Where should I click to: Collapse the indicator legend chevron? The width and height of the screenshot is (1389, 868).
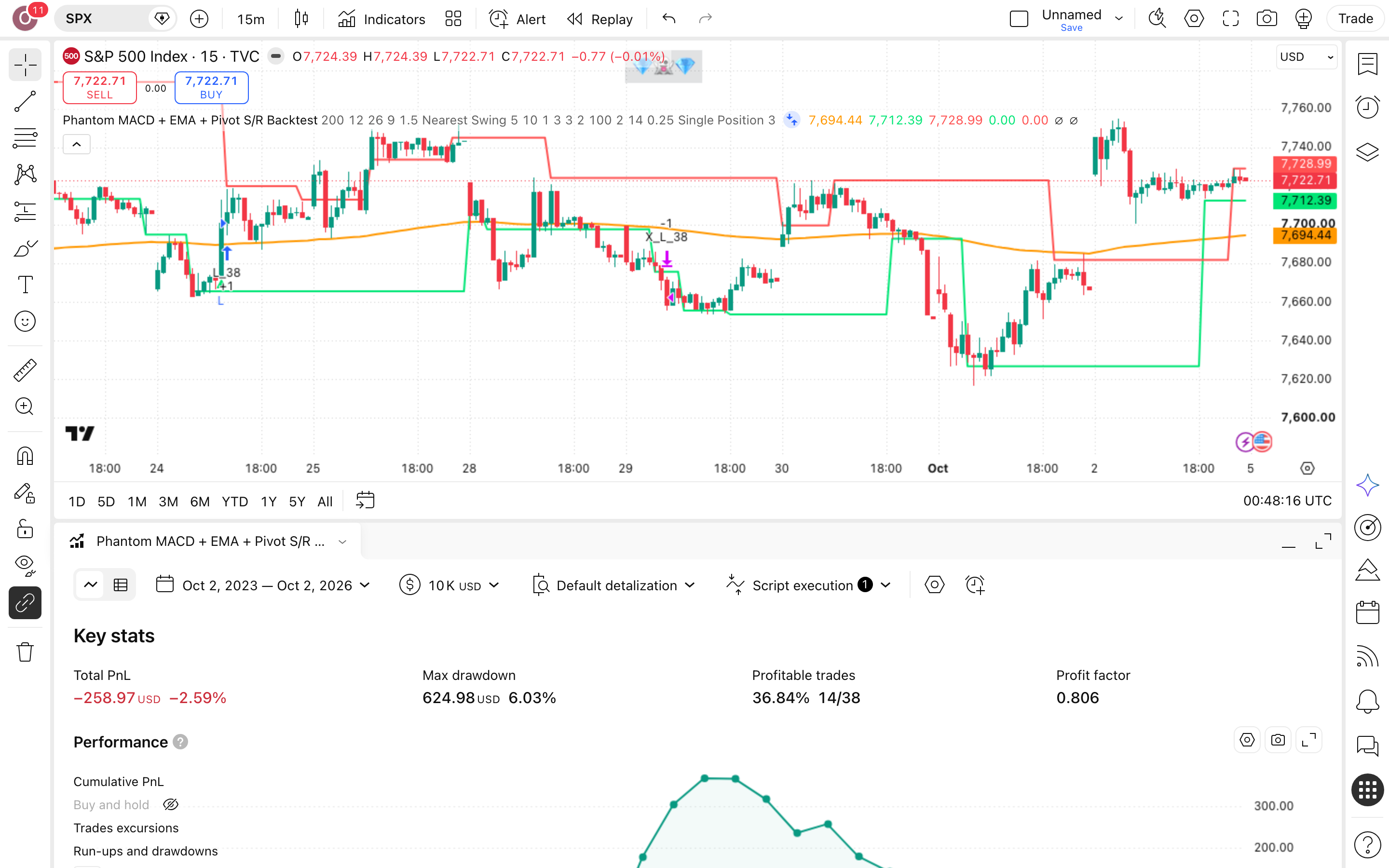click(76, 145)
